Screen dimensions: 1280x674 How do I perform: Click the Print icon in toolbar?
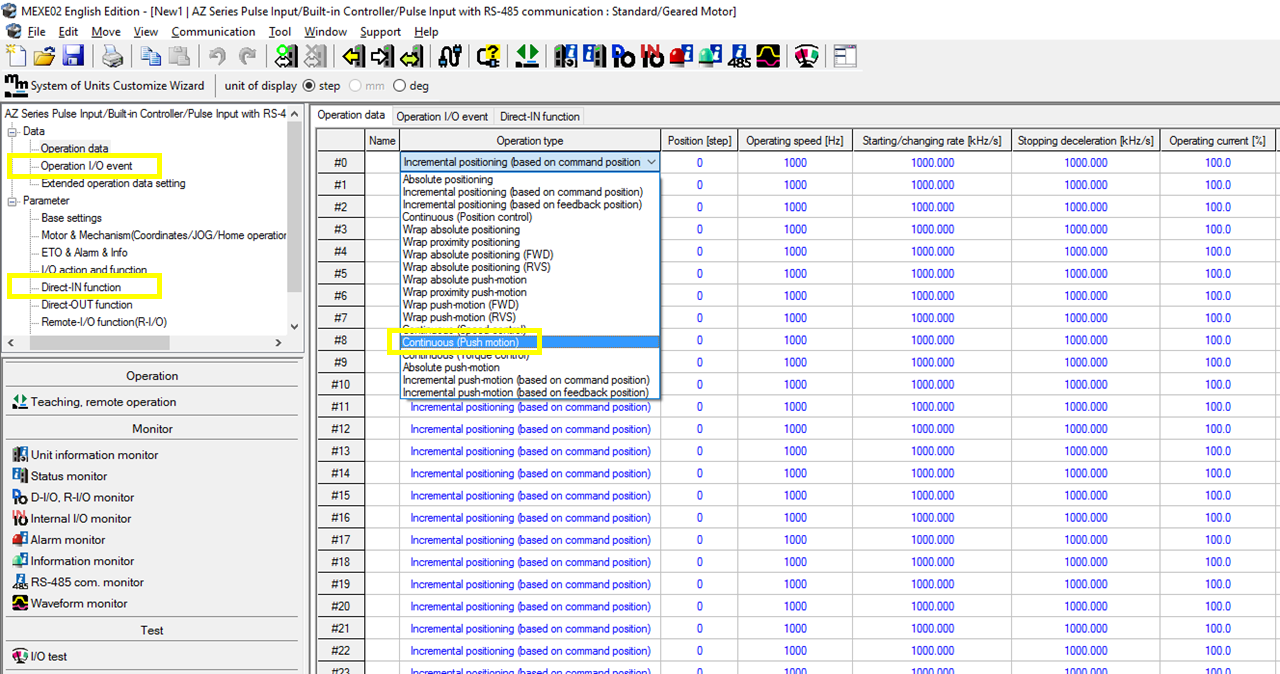point(111,56)
